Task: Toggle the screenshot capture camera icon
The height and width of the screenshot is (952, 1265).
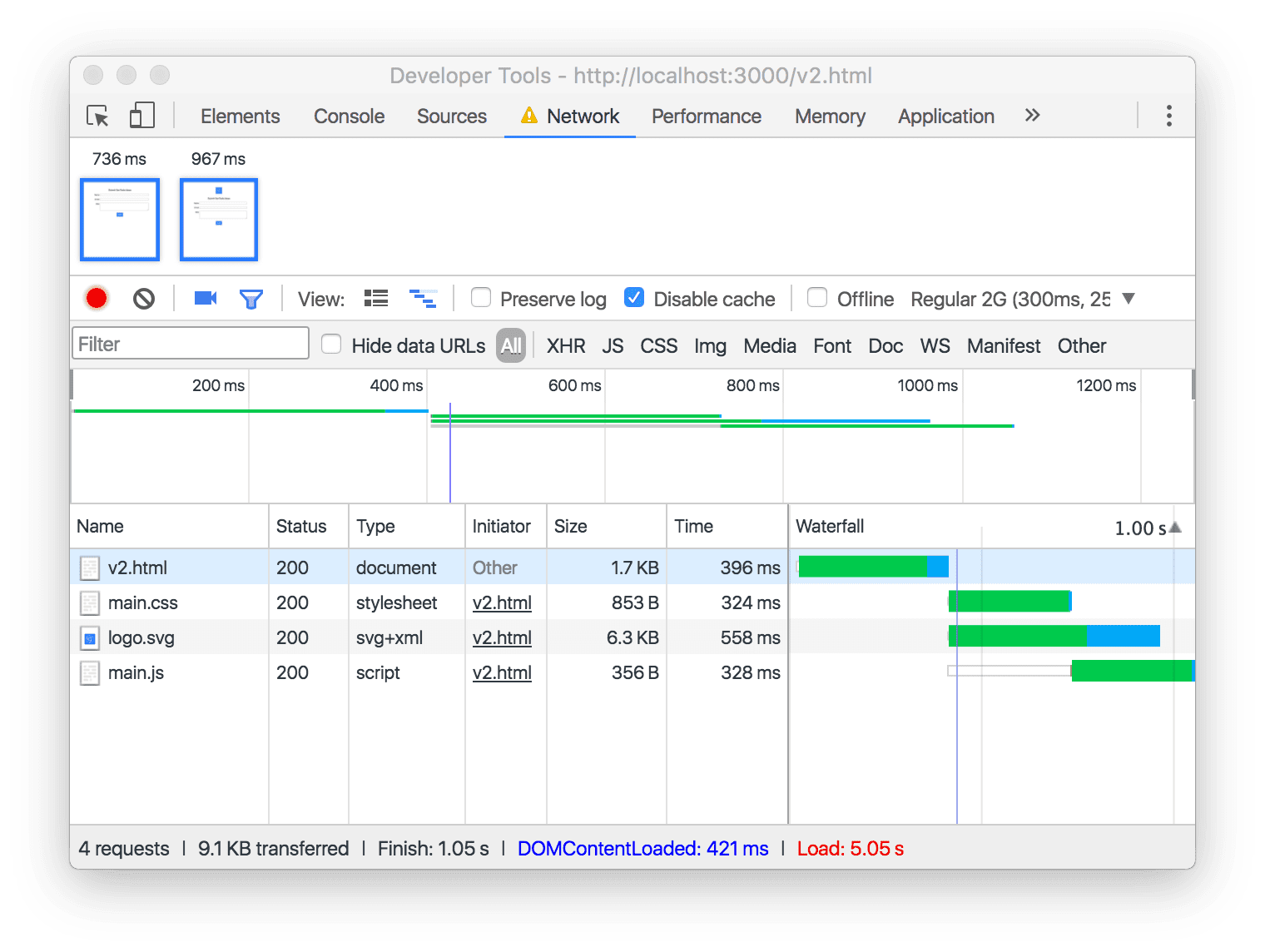Action: [205, 298]
